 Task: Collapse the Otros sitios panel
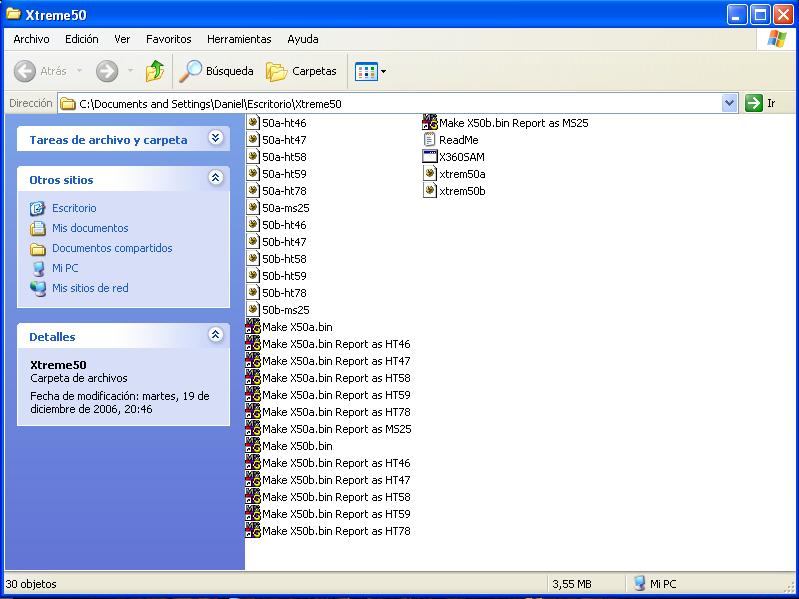click(x=215, y=178)
